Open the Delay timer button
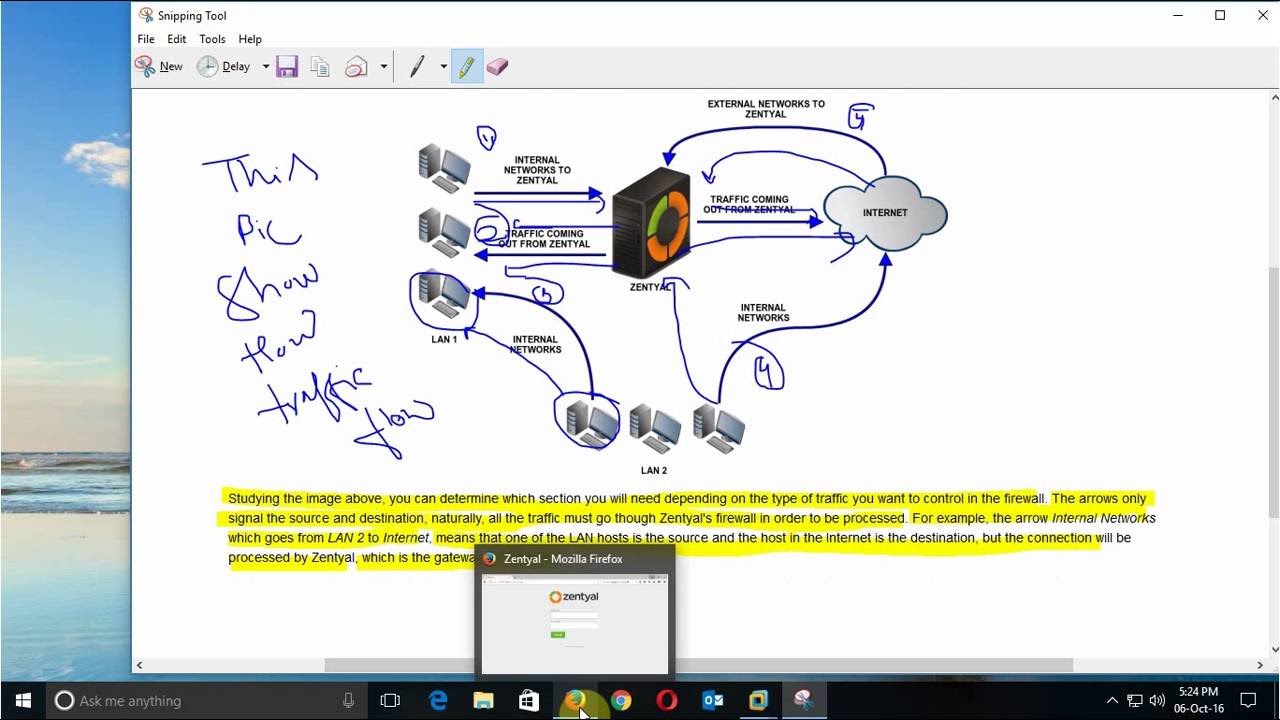The image size is (1280, 720). coord(224,67)
